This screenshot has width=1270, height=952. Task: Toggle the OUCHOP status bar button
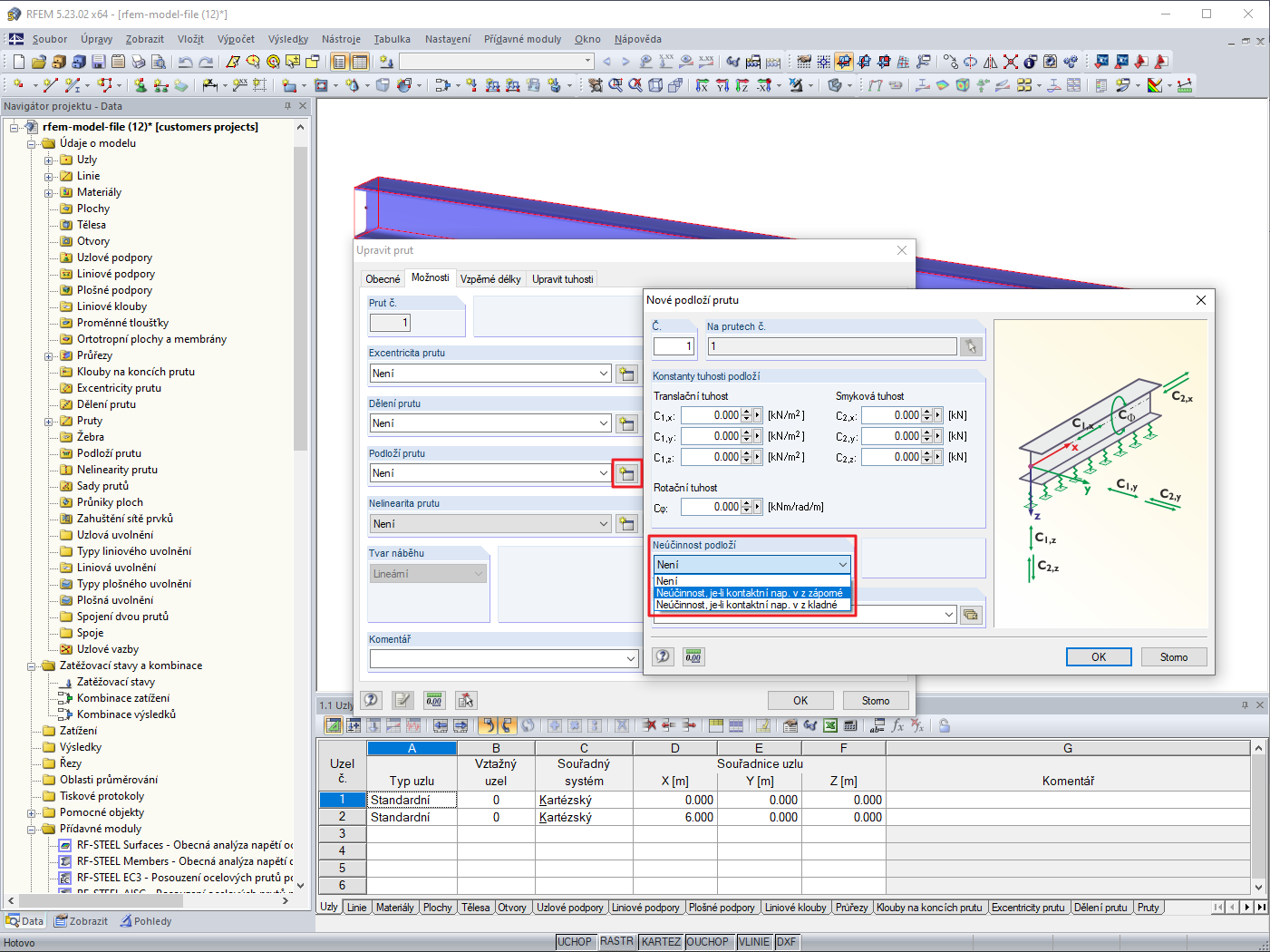tap(707, 941)
